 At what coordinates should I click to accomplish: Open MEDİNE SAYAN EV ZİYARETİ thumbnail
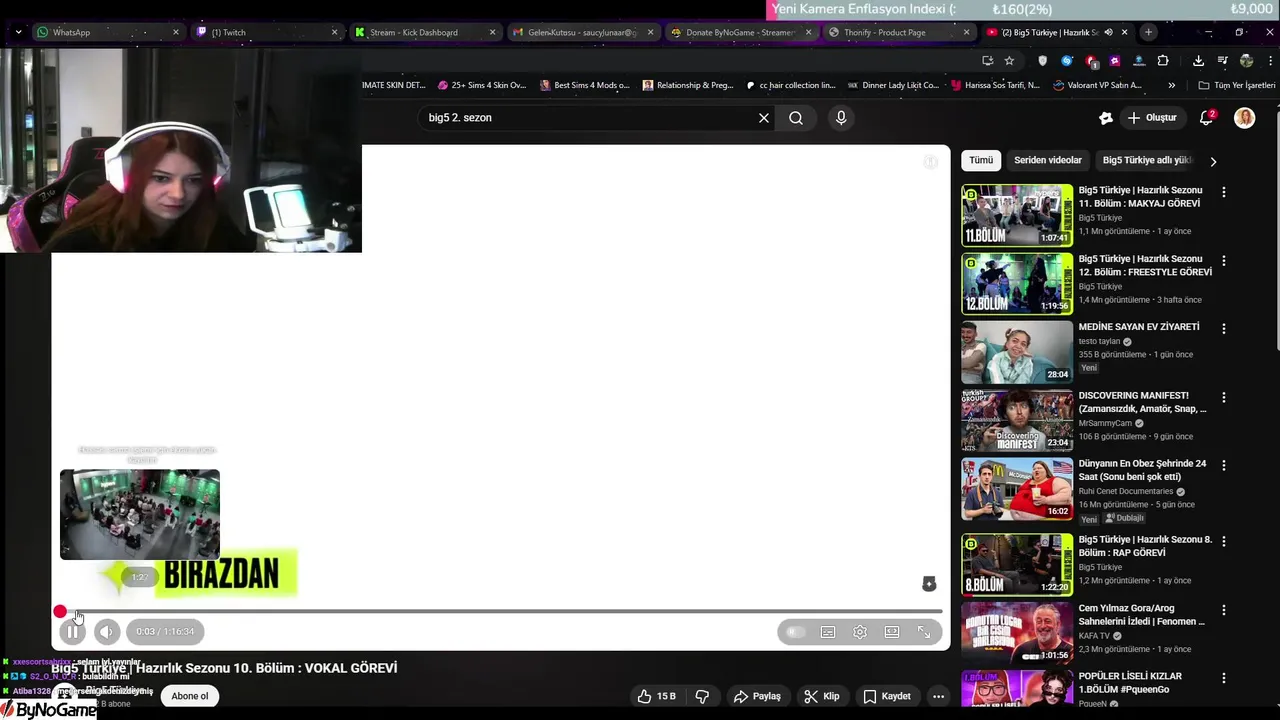coord(1017,352)
